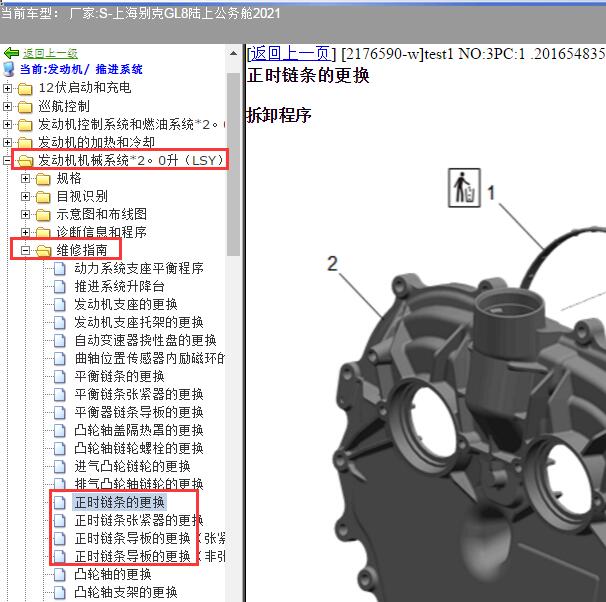Expand the 规格 folder
606x602 pixels.
click(25, 179)
